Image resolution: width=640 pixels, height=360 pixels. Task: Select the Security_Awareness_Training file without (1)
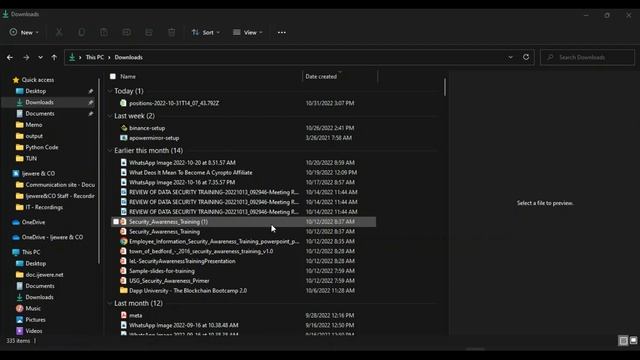(x=164, y=231)
